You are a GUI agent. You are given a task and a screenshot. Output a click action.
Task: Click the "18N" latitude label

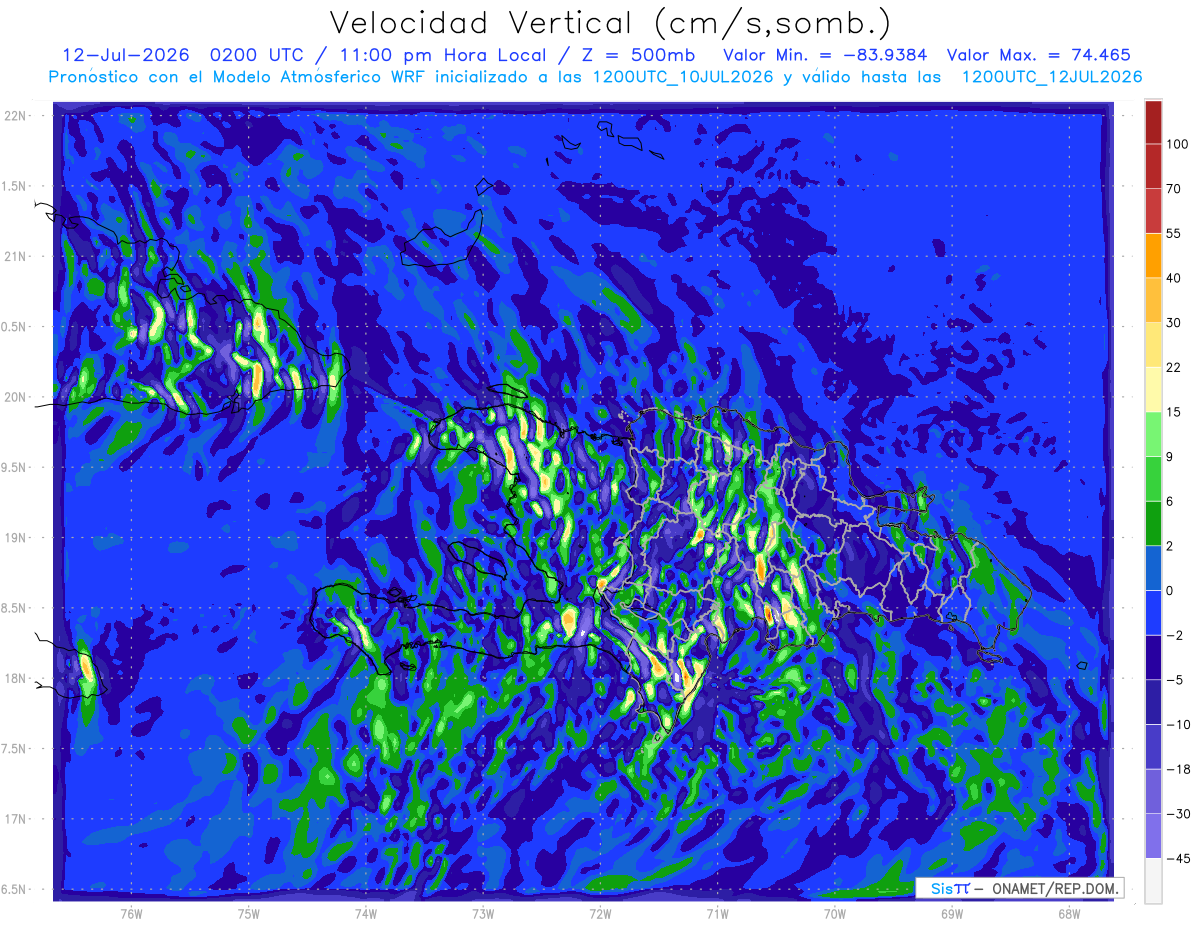pos(17,678)
